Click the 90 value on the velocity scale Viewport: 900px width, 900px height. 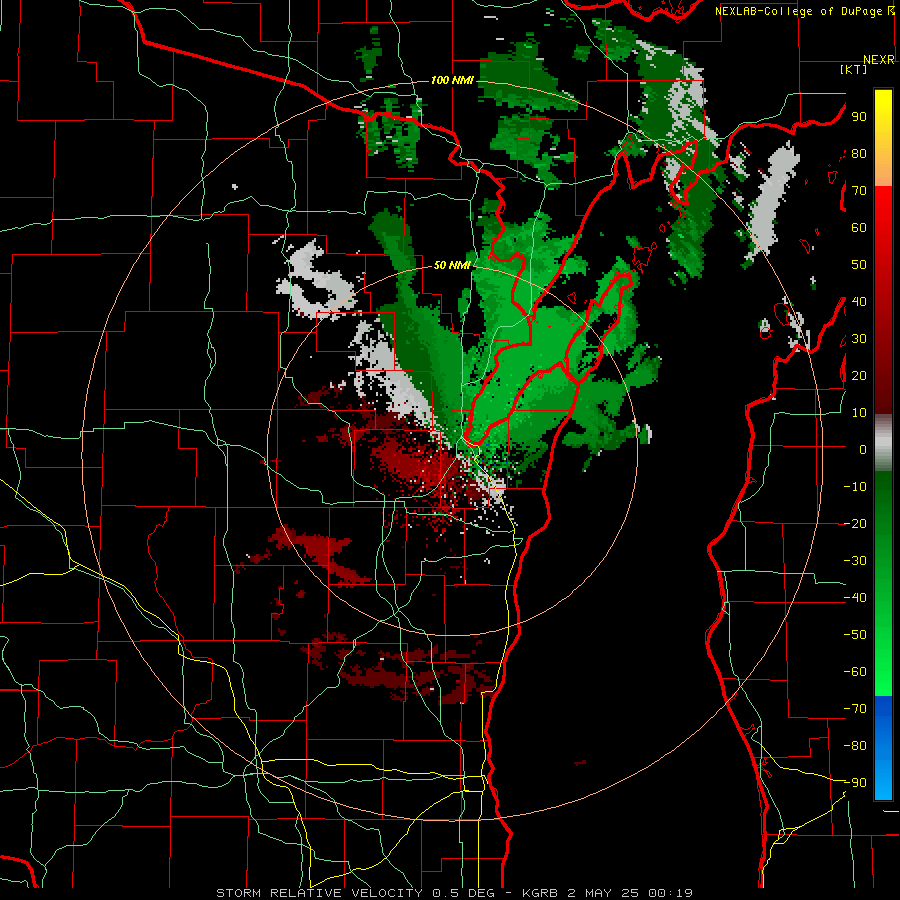click(859, 117)
